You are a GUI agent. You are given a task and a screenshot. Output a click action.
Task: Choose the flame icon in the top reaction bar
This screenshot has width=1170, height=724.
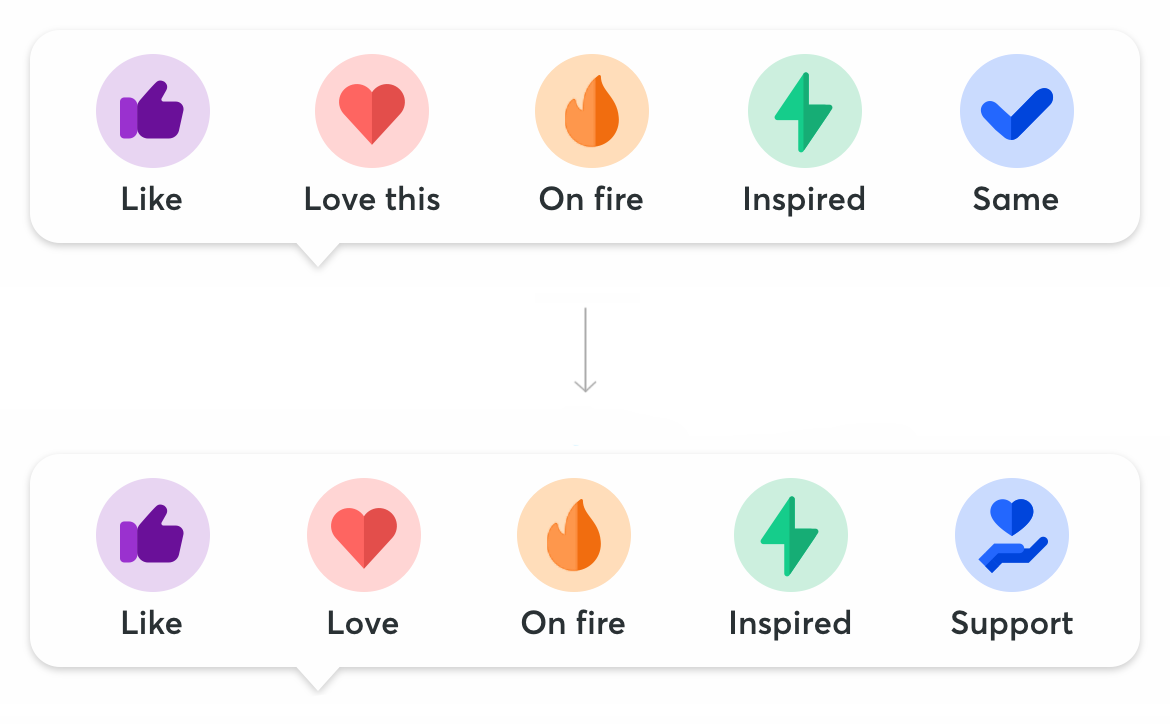(x=592, y=111)
